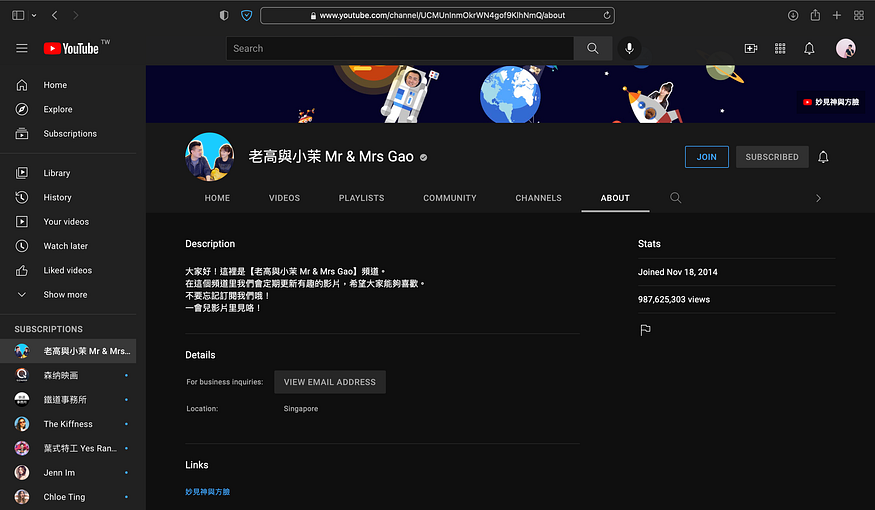Open Safari downloads icon
This screenshot has width=875, height=510.
(x=793, y=16)
